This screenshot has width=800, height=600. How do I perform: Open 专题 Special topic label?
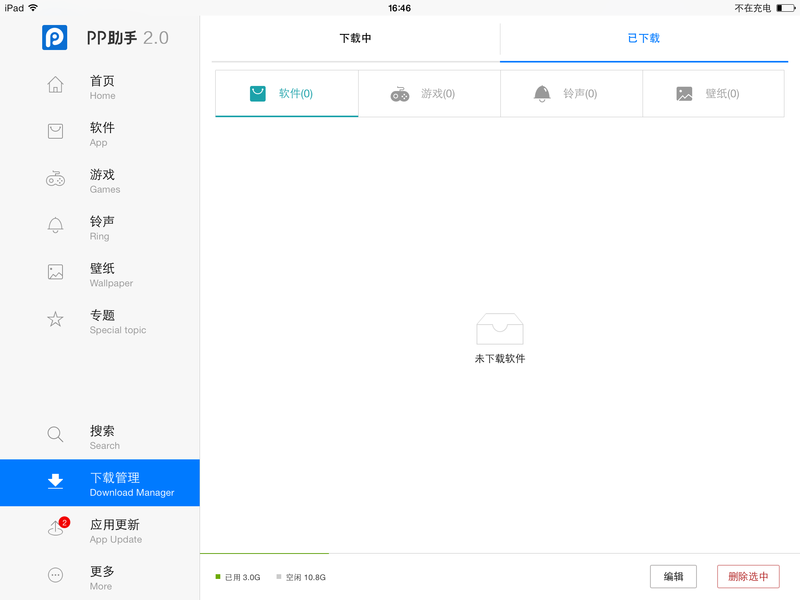118,322
